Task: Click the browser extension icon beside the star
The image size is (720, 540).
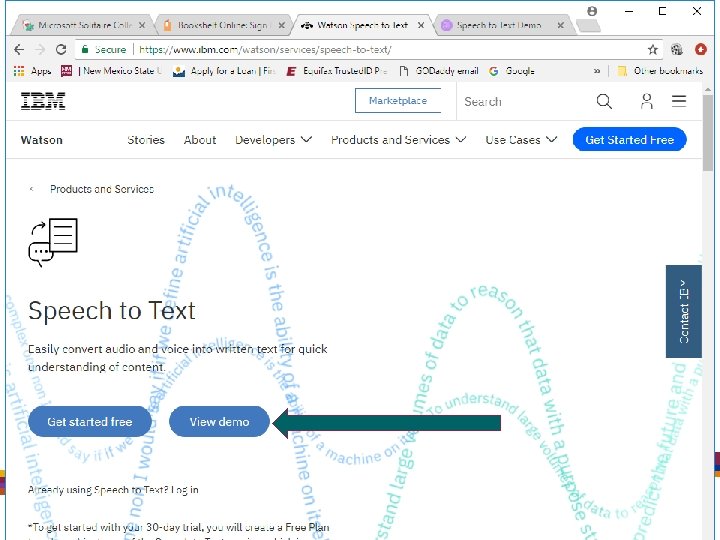Action: click(677, 50)
